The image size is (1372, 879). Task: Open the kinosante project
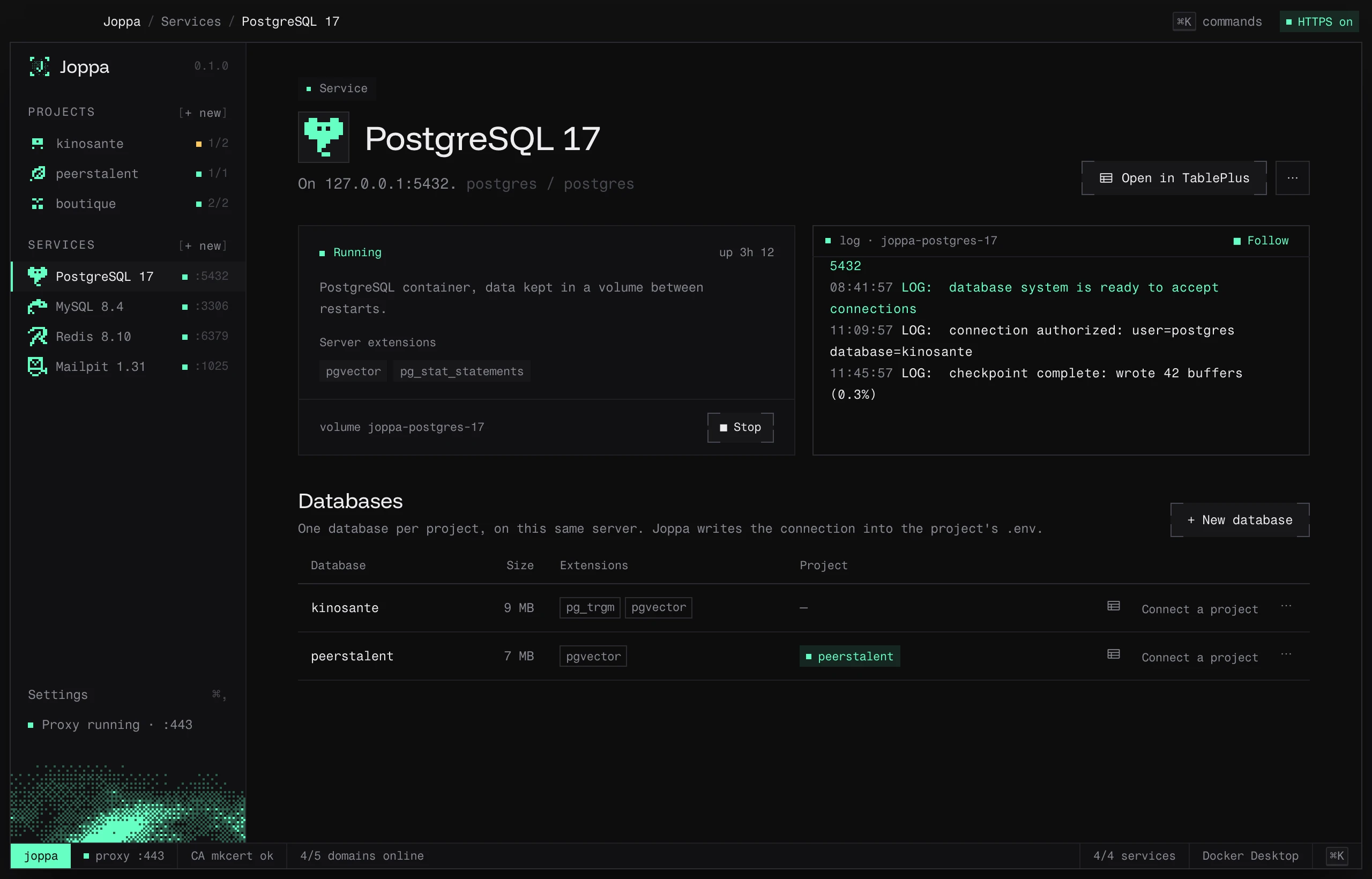[128, 143]
